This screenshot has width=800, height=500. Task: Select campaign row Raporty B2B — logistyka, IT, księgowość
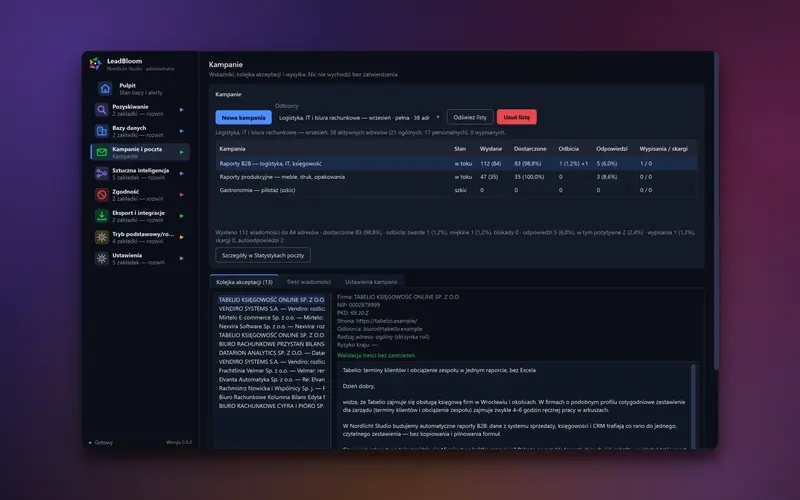(x=456, y=163)
